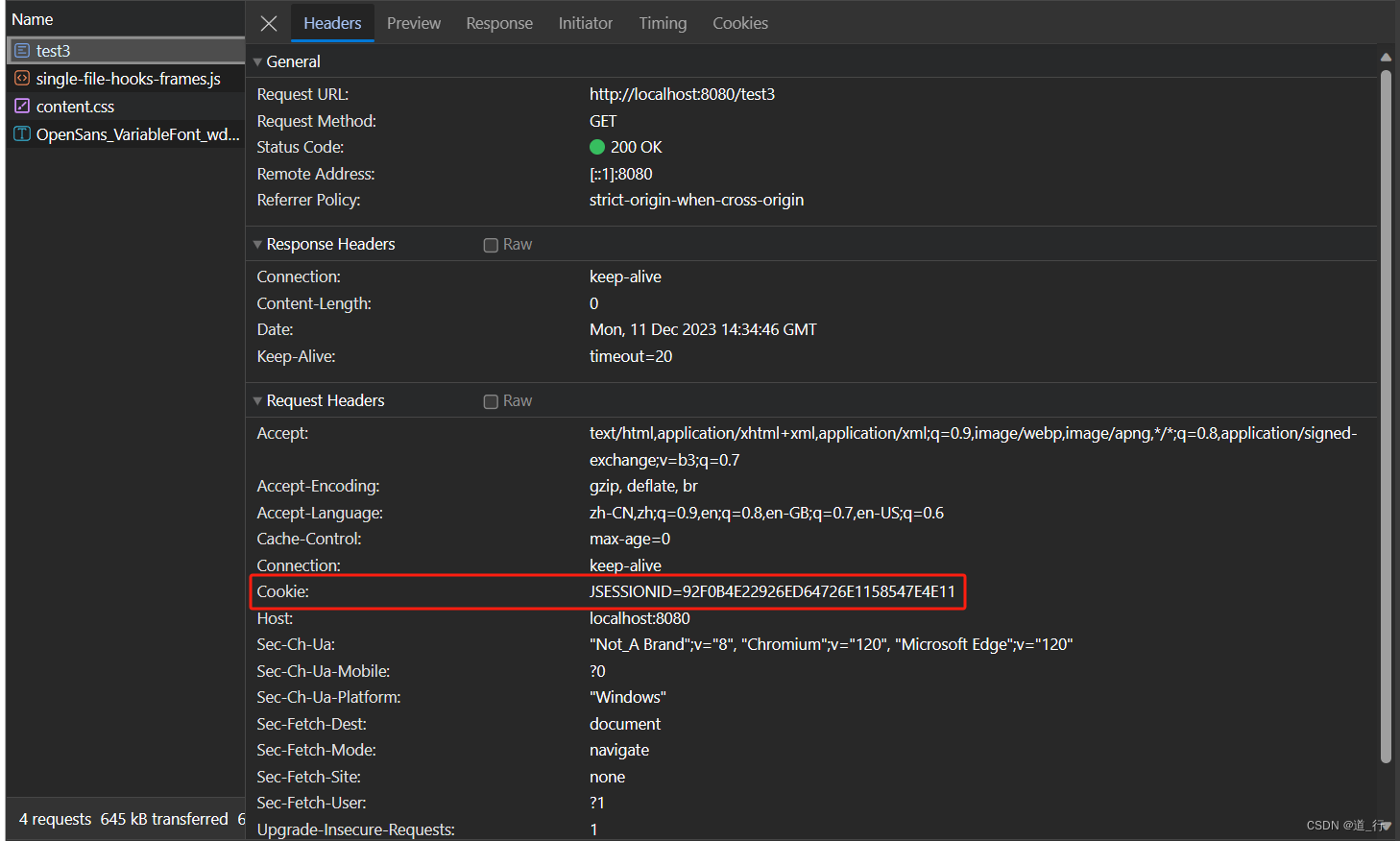Click the 200 OK status text
This screenshot has height=841, width=1400.
[x=637, y=147]
